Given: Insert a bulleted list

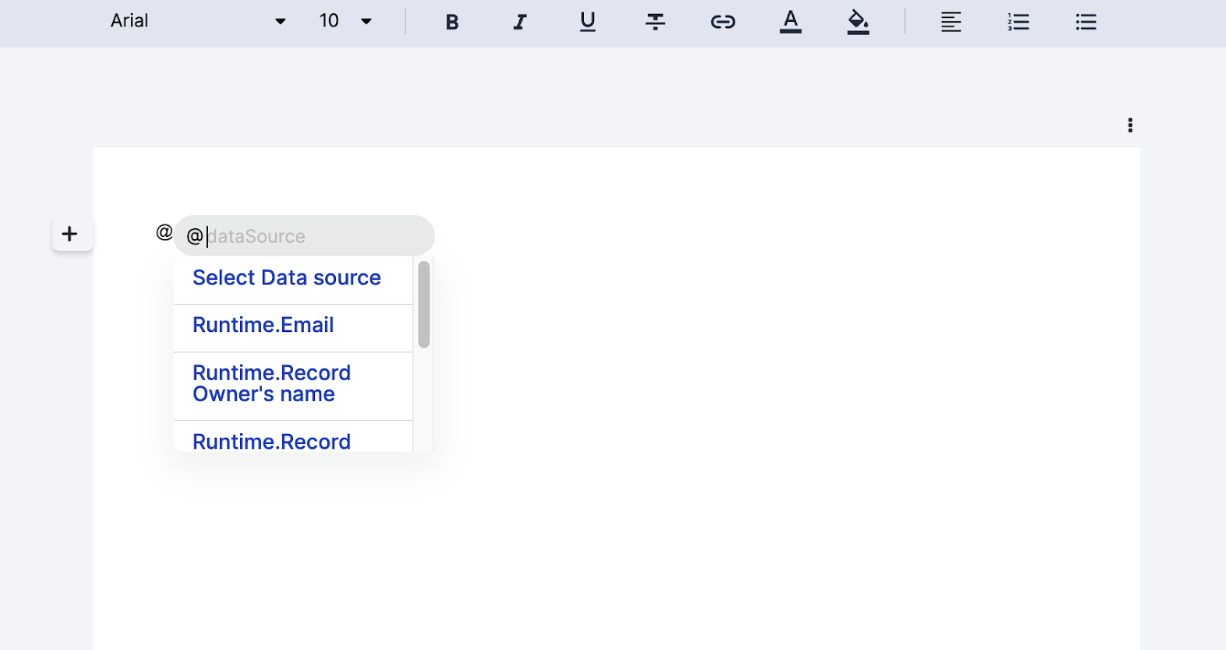Looking at the screenshot, I should pos(1086,22).
